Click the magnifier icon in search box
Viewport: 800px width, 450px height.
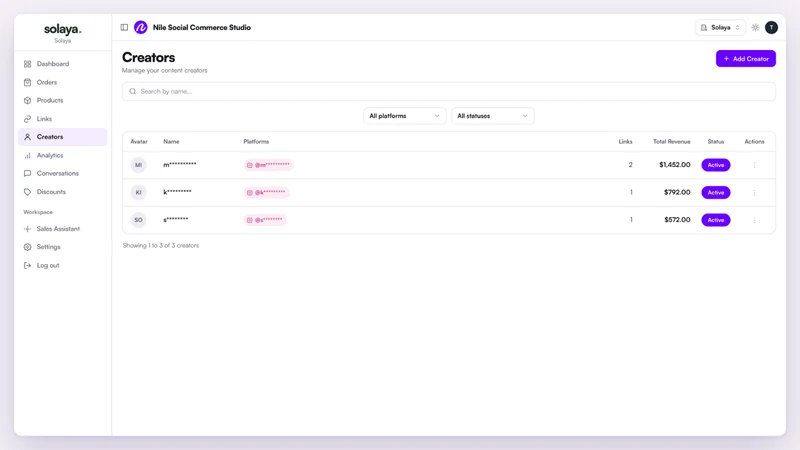click(133, 91)
